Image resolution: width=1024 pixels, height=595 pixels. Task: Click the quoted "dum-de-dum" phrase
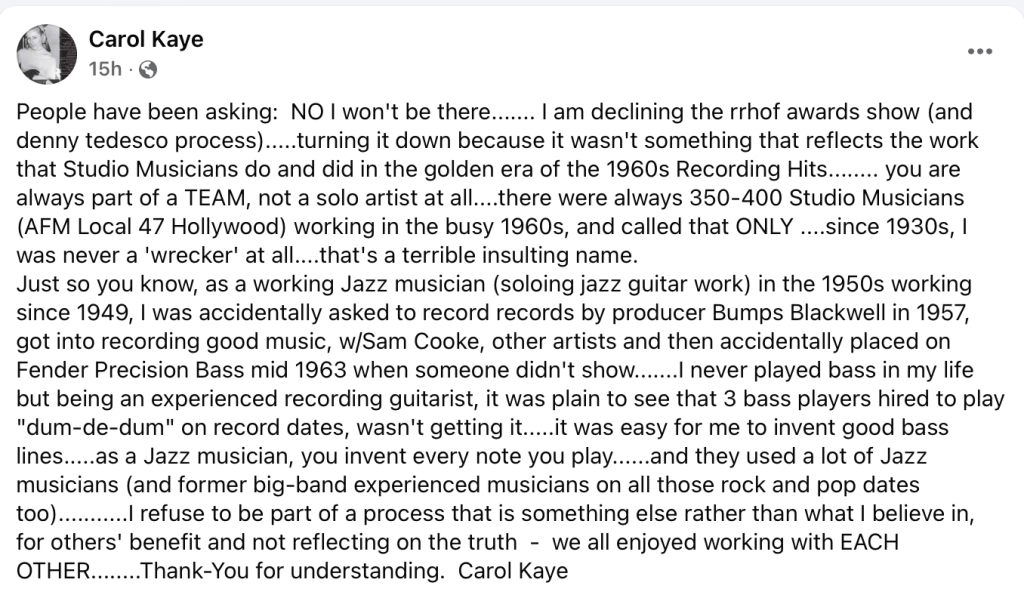pos(95,428)
